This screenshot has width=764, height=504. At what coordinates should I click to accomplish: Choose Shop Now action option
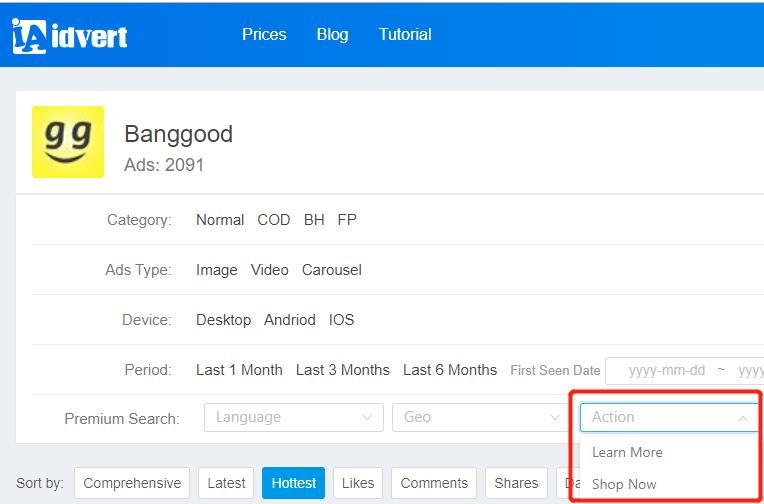(624, 484)
